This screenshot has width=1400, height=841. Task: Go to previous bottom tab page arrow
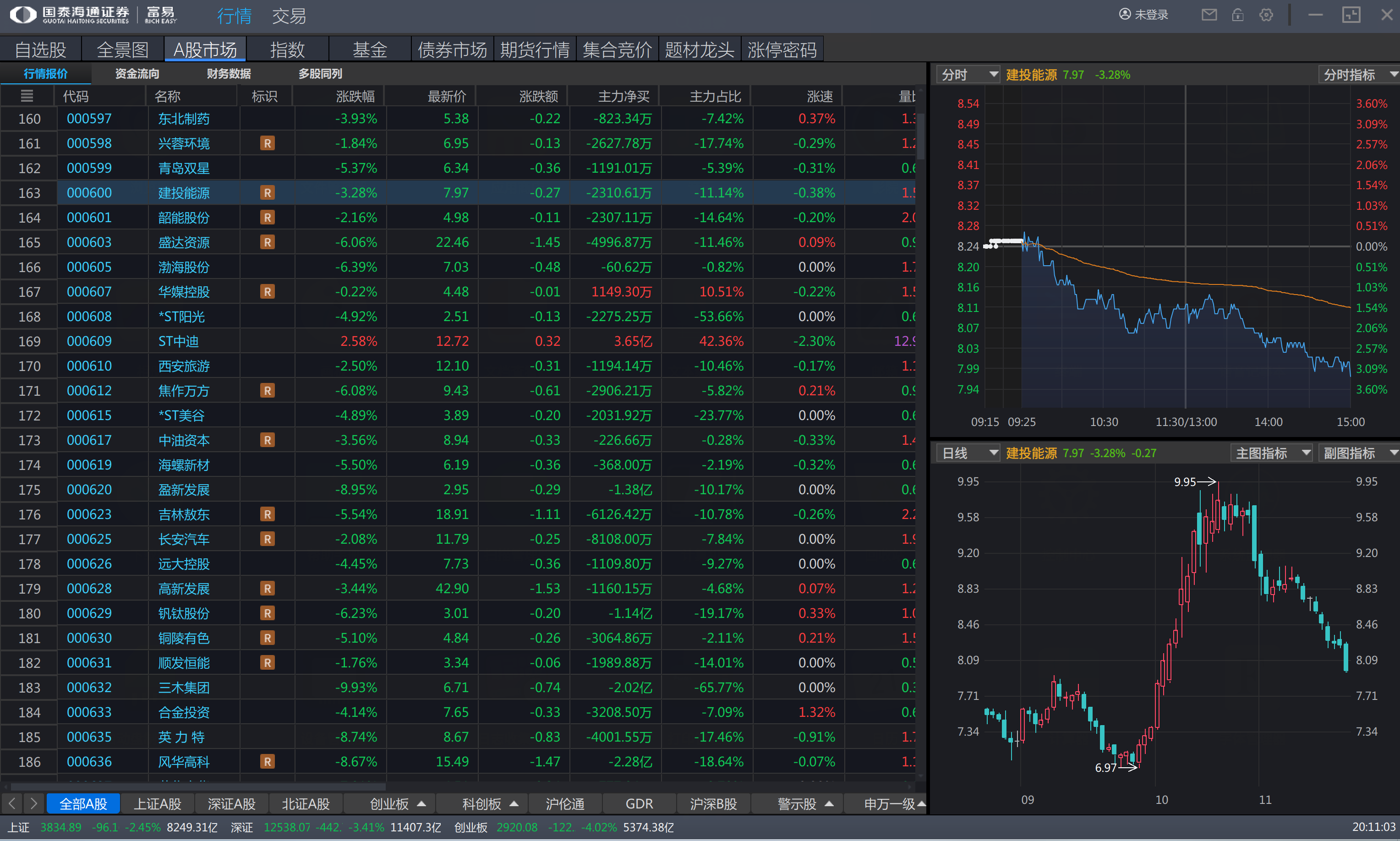coord(12,803)
